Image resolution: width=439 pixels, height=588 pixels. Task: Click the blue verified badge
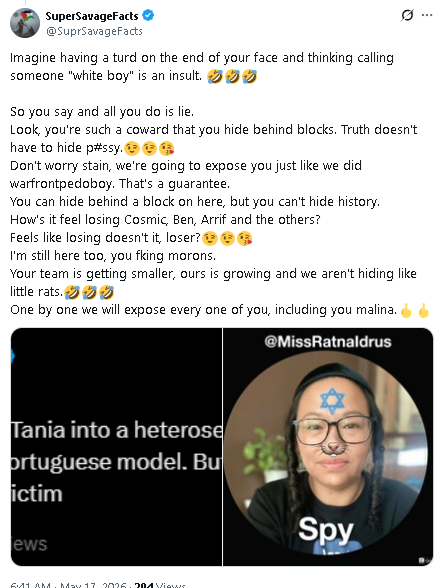pos(148,15)
